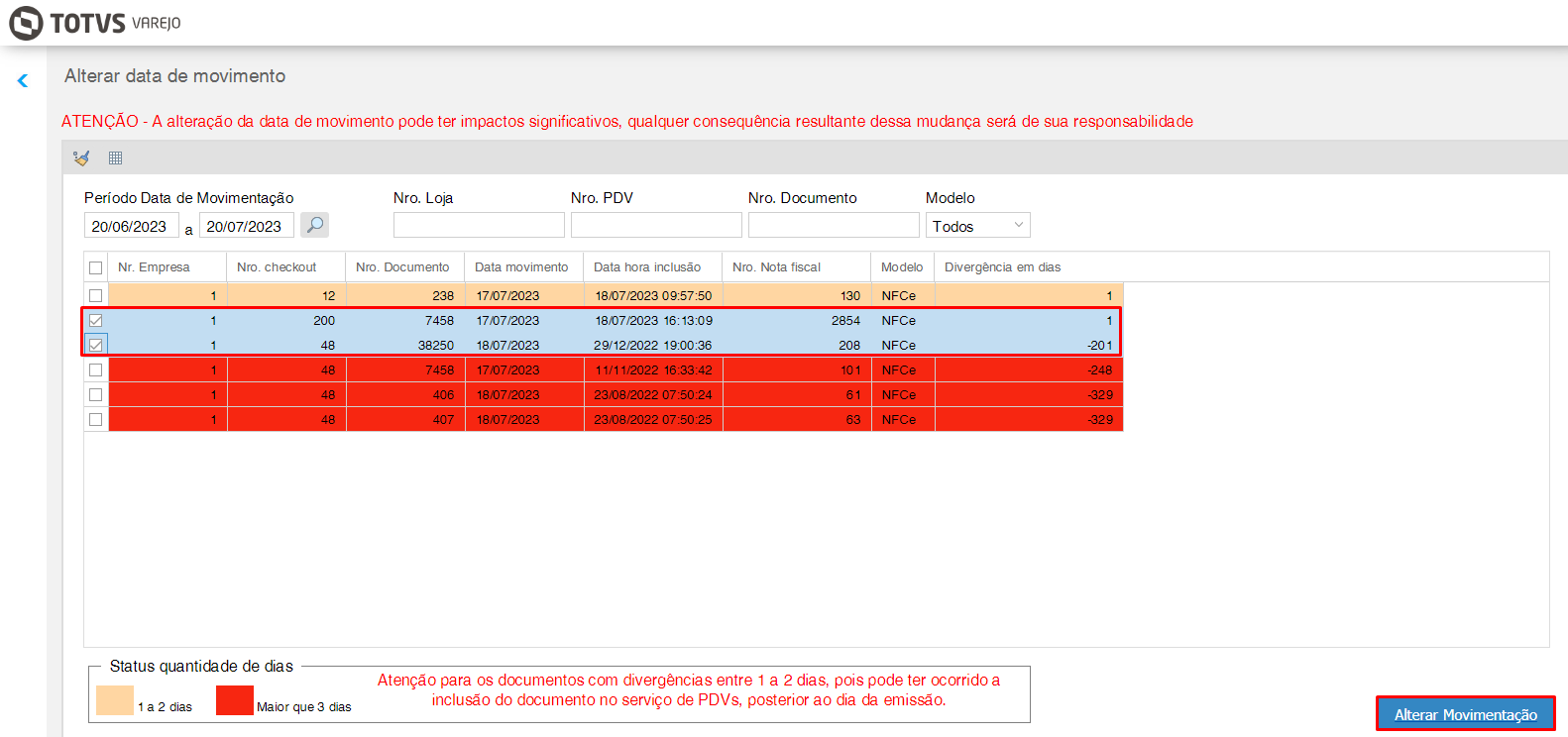Image resolution: width=1568 pixels, height=737 pixels.
Task: Uncheck the row with document 38250
Action: (x=95, y=345)
